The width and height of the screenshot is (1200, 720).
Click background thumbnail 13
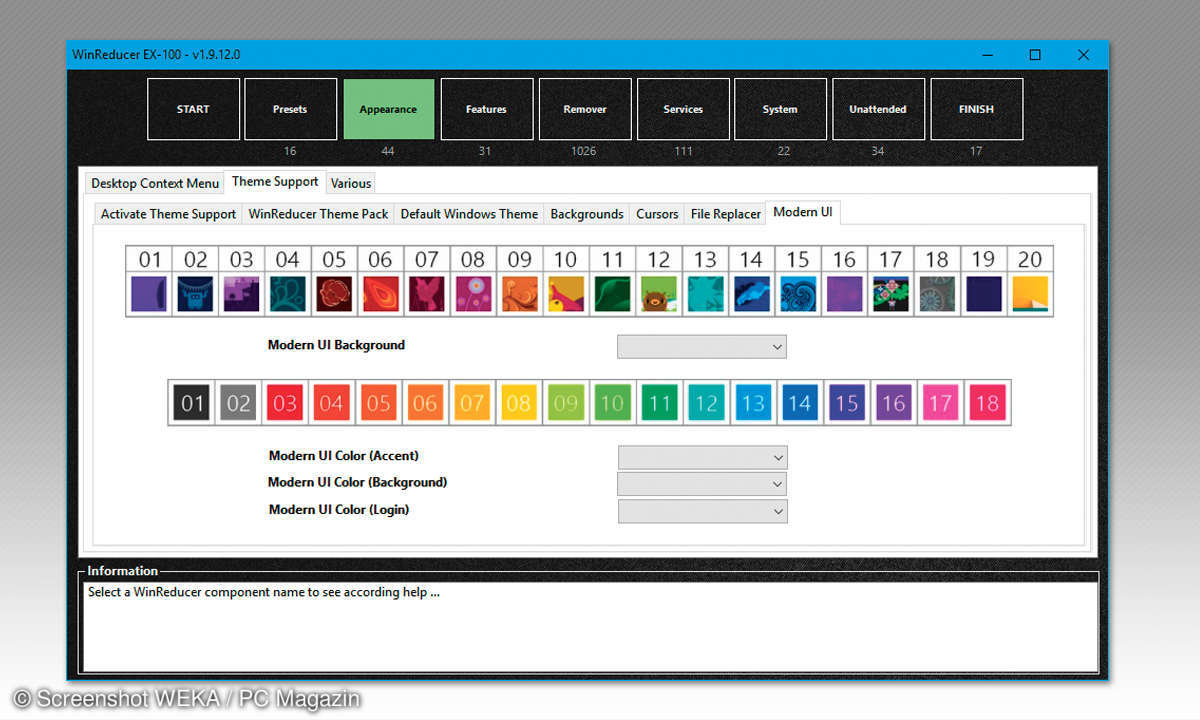point(705,294)
